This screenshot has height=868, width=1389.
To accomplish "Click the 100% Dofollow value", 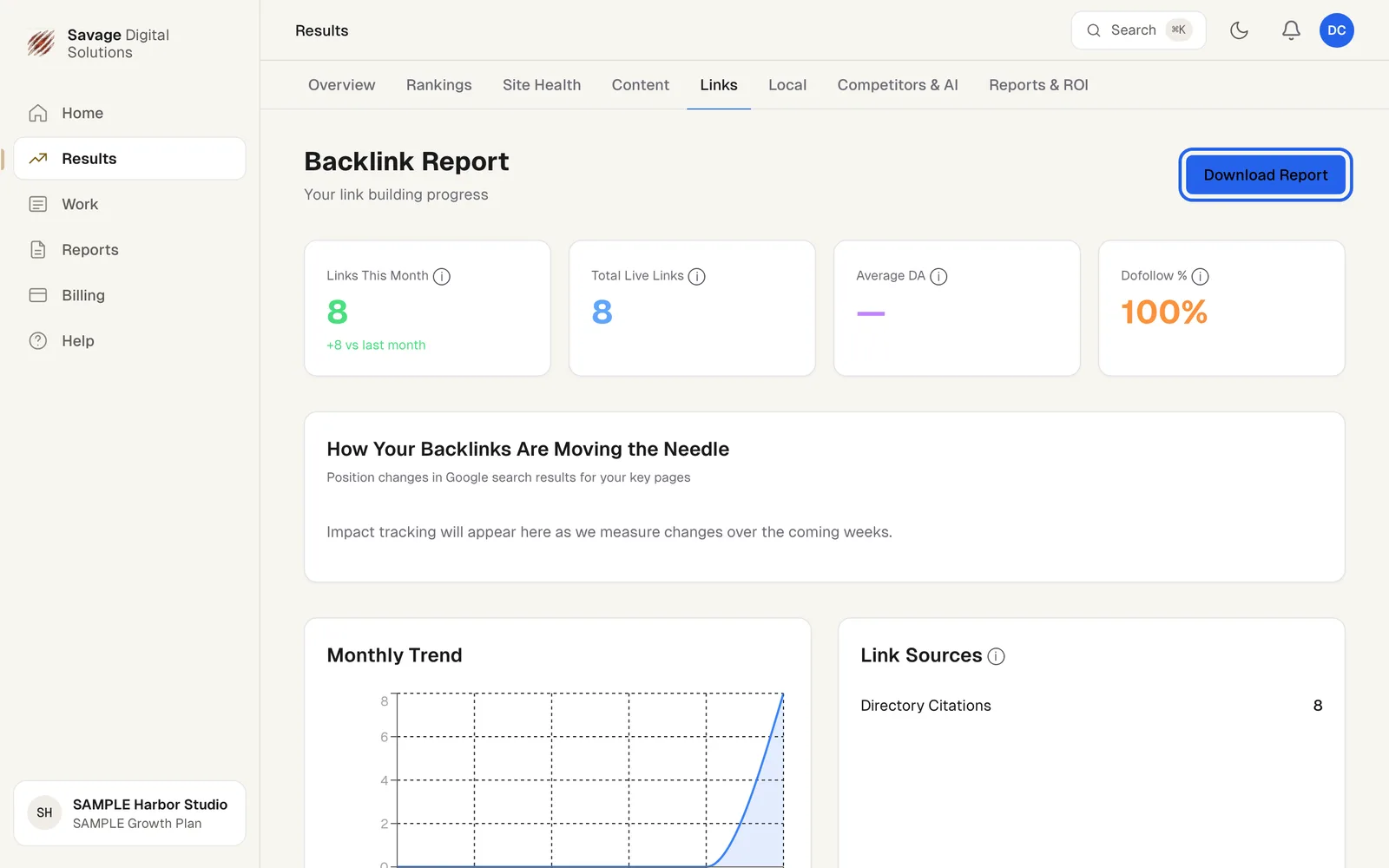I will [1164, 312].
